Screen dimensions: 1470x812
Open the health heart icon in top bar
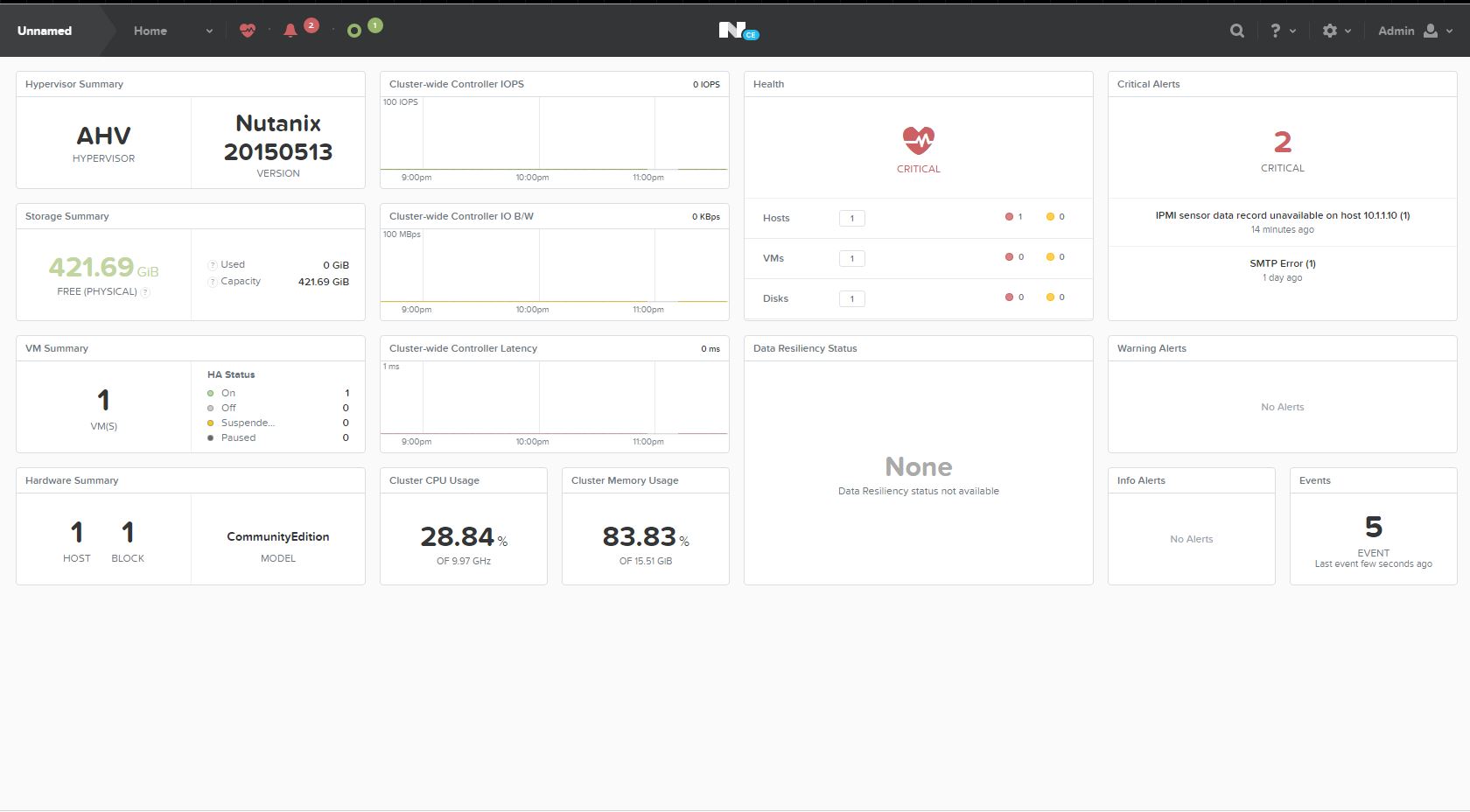point(248,31)
